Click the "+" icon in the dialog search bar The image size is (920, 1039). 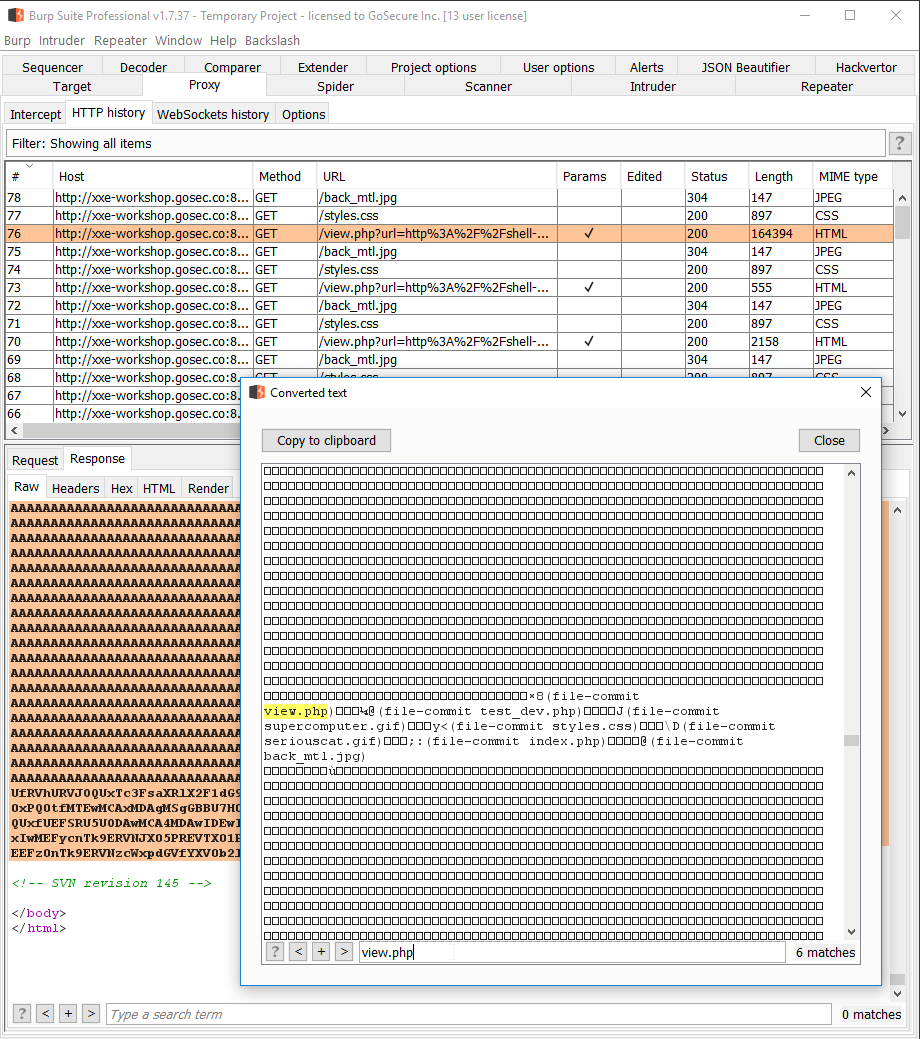pos(321,951)
